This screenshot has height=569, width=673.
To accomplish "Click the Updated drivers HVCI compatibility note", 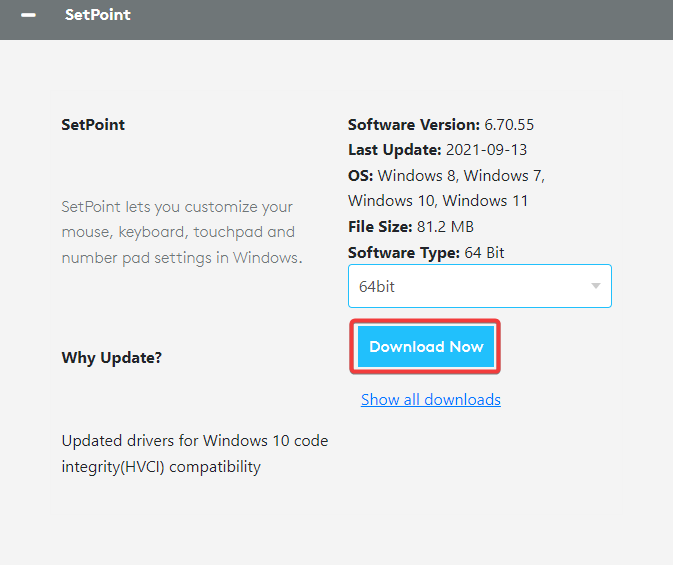I will (x=194, y=453).
